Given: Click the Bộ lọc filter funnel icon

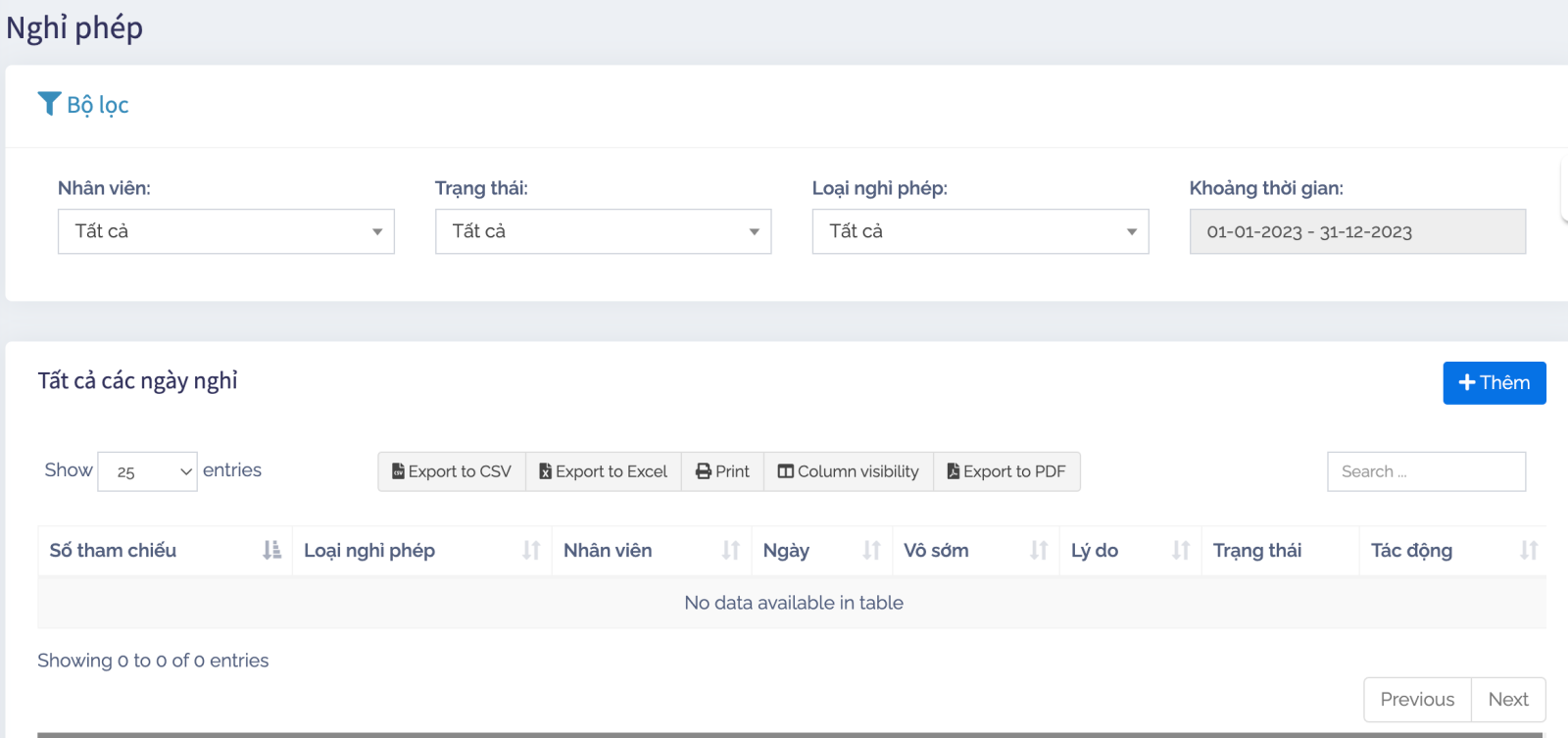Looking at the screenshot, I should tap(49, 104).
